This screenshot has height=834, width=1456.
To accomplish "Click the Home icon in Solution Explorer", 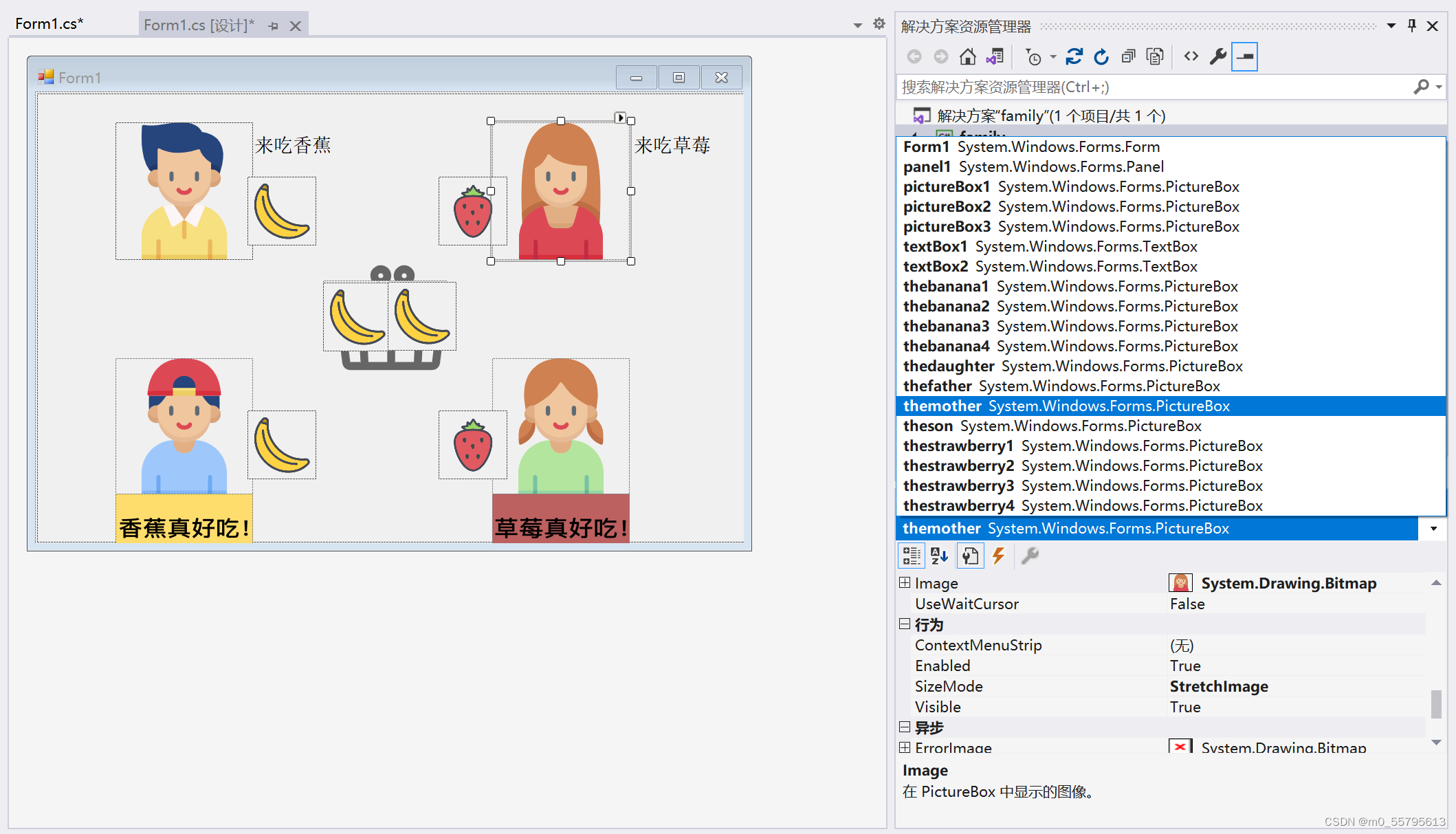I will [x=967, y=56].
